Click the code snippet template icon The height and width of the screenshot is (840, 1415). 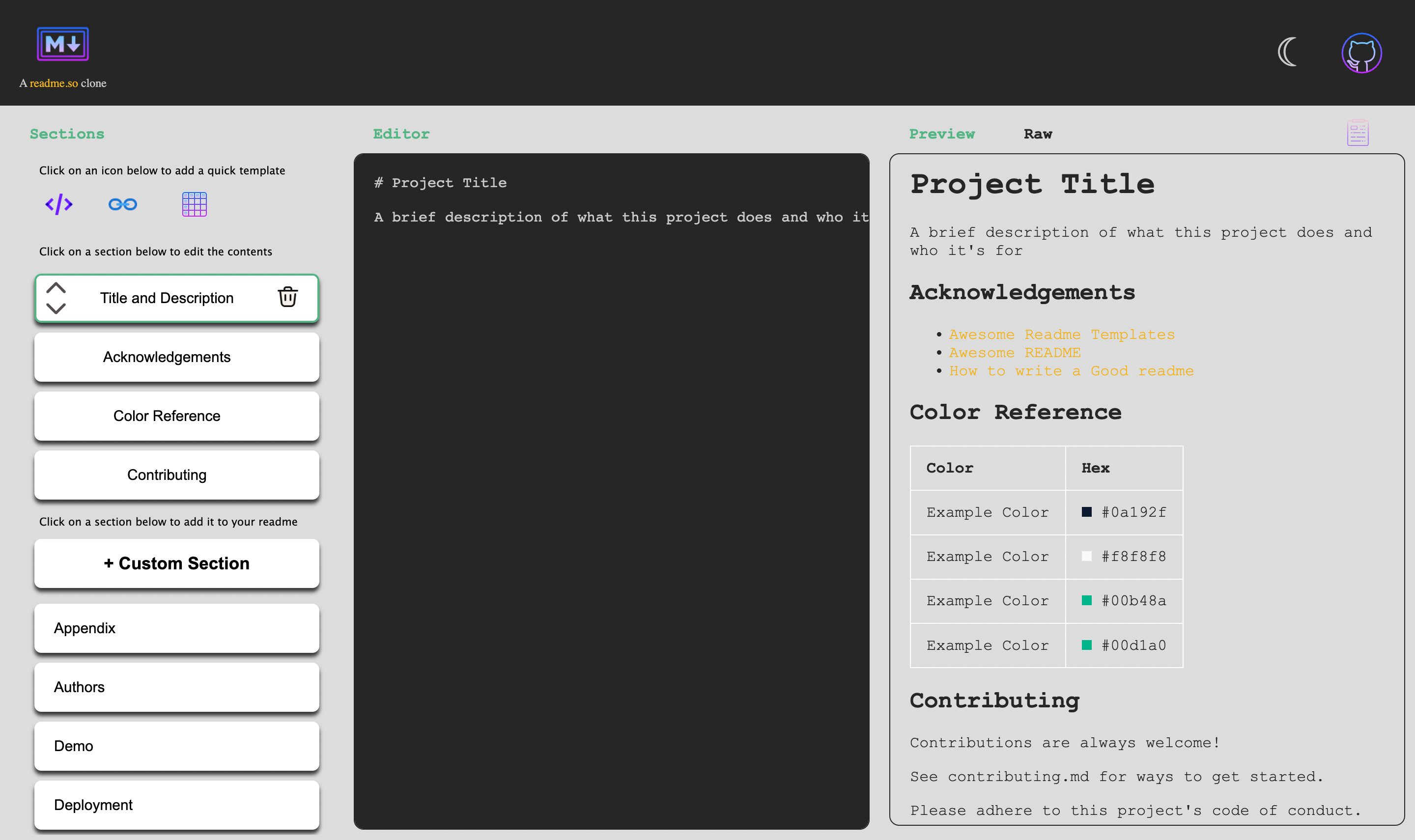tap(59, 204)
